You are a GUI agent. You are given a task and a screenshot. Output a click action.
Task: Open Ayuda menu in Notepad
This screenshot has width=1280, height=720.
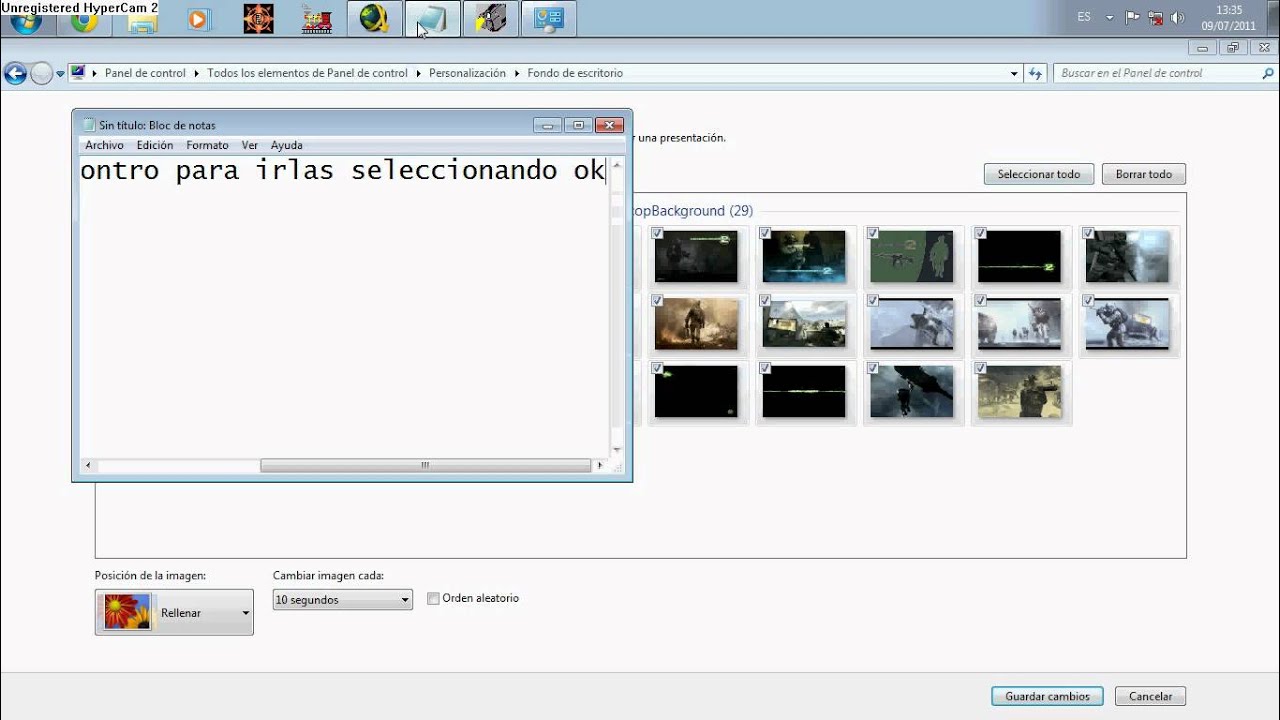[286, 145]
